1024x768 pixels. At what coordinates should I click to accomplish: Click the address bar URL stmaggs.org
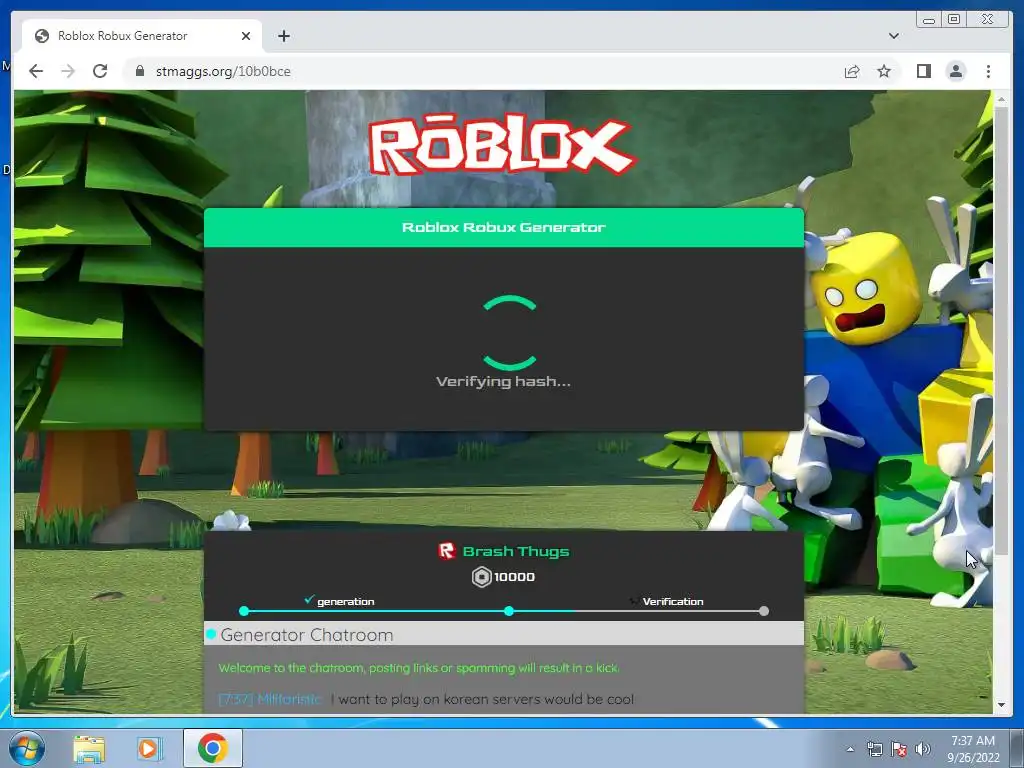click(223, 71)
